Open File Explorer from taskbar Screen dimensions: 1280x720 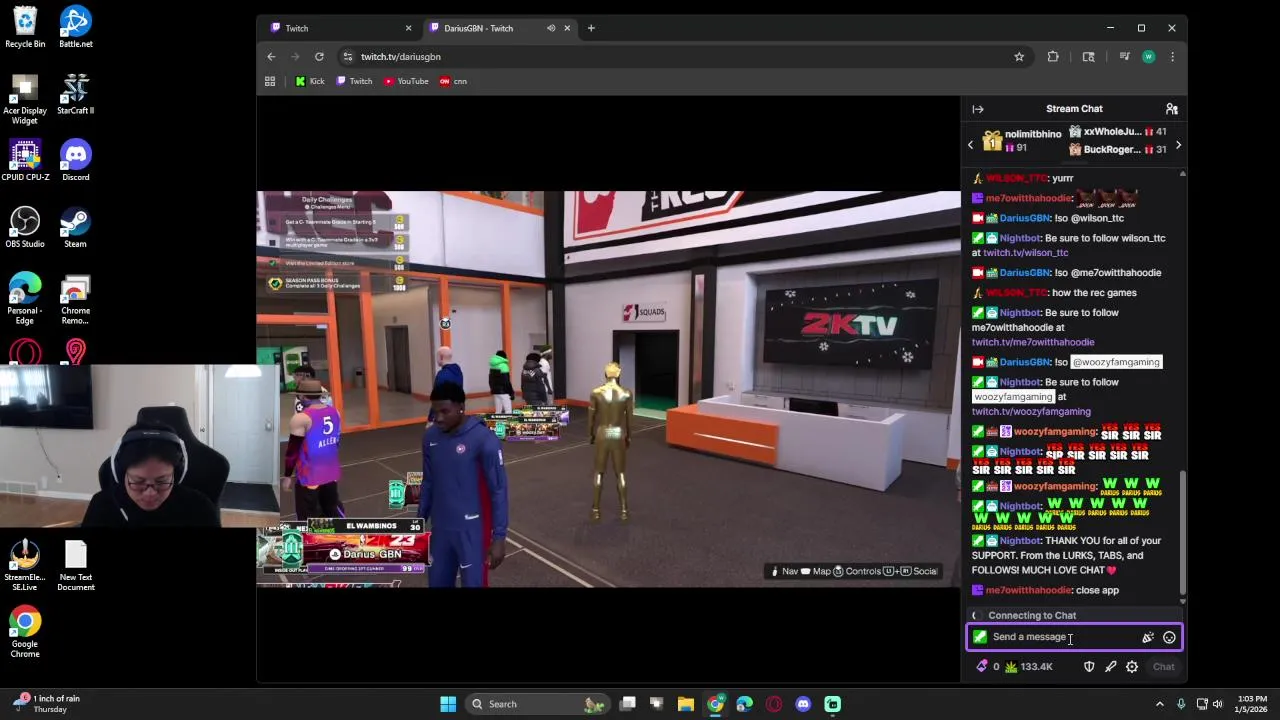[686, 704]
